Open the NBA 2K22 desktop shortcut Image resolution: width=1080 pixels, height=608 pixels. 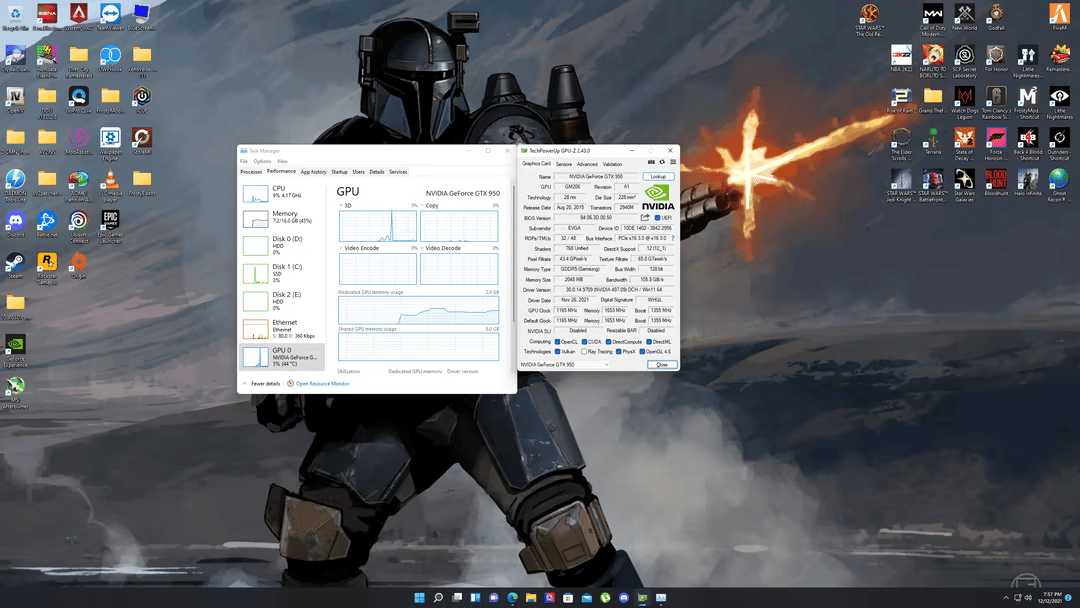coord(901,59)
